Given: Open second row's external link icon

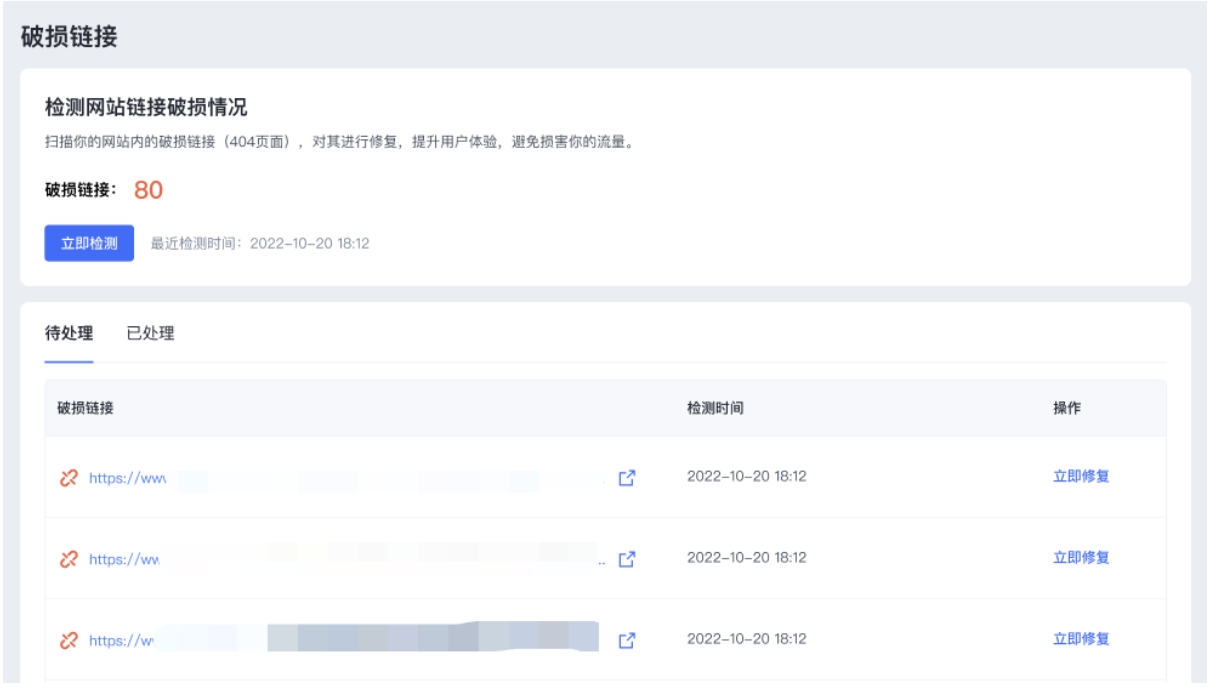Looking at the screenshot, I should [x=627, y=559].
